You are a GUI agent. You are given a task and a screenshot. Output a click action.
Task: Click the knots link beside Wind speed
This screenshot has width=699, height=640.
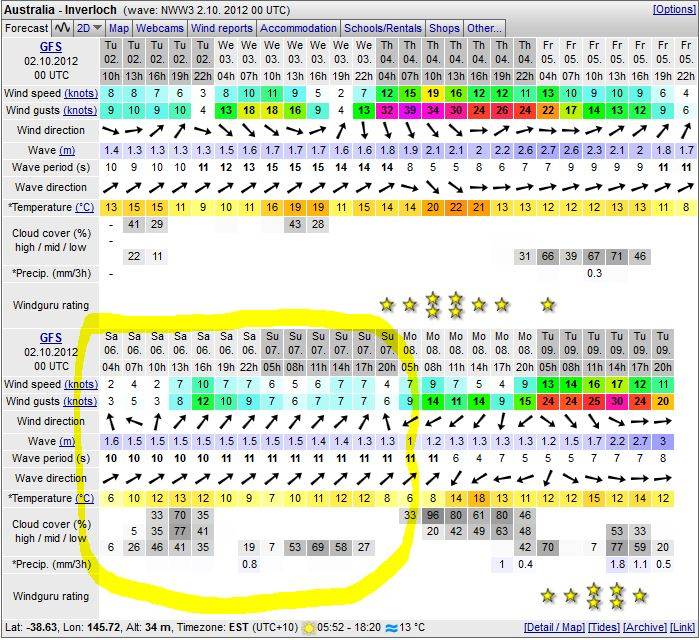click(81, 93)
